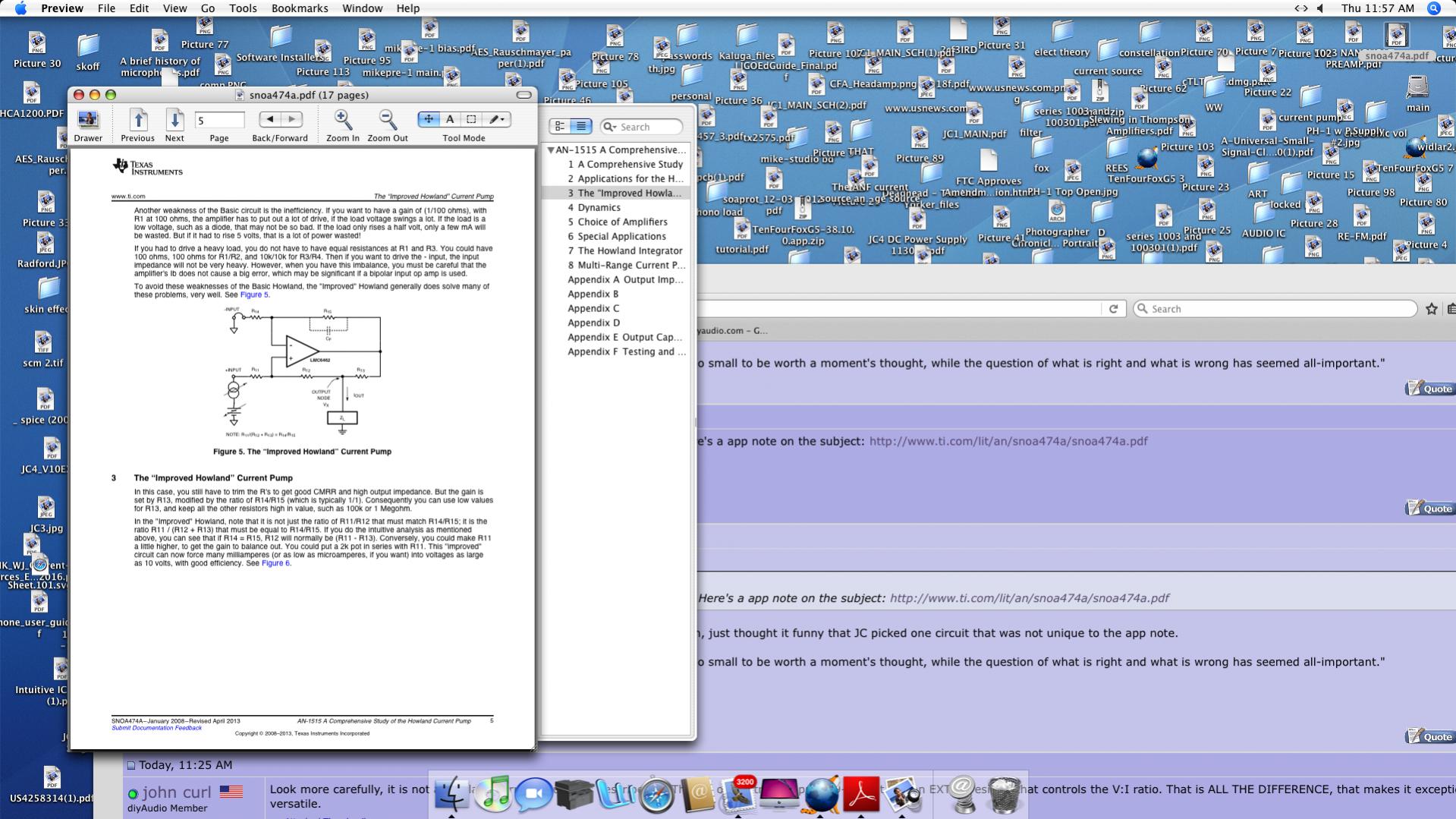The width and height of the screenshot is (1456, 819).
Task: Open first snoa474a.pdf link in forum post
Action: [1008, 441]
